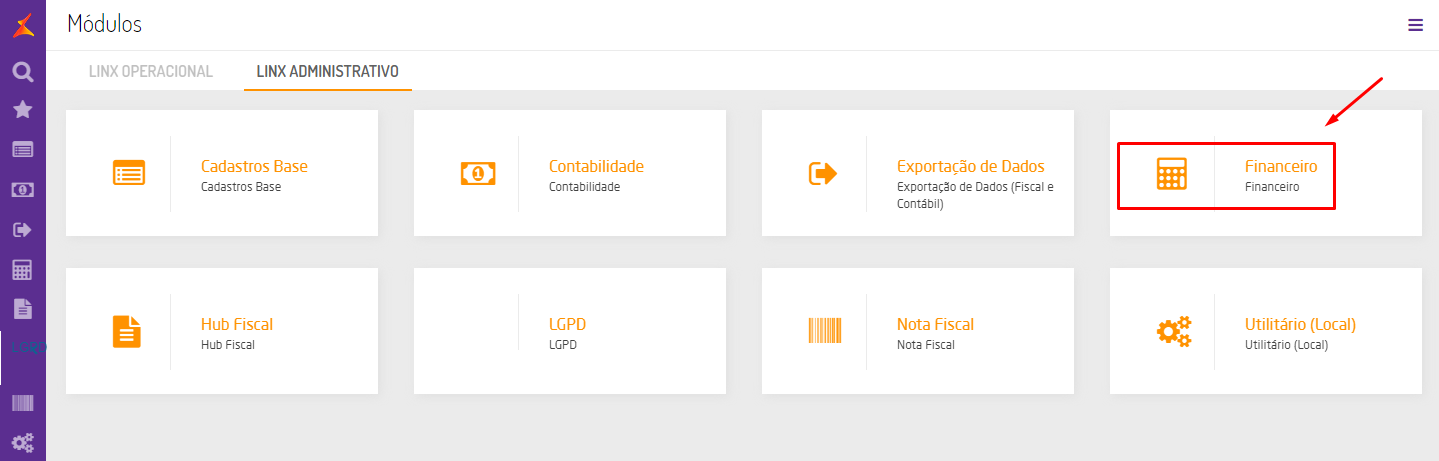Select the document icon in the sidebar

tap(22, 308)
